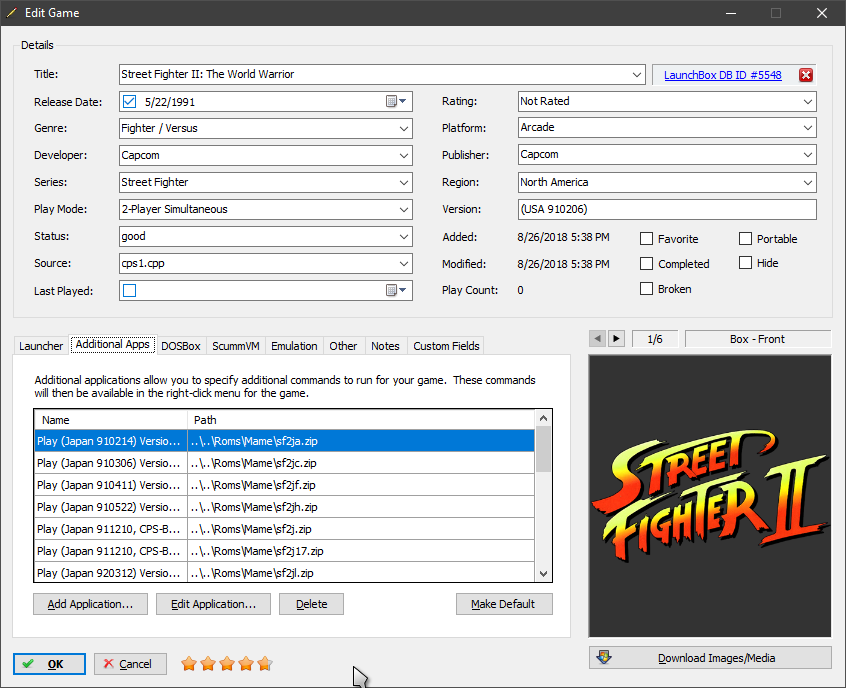
Task: Confirm changes with the OK button
Action: (49, 664)
